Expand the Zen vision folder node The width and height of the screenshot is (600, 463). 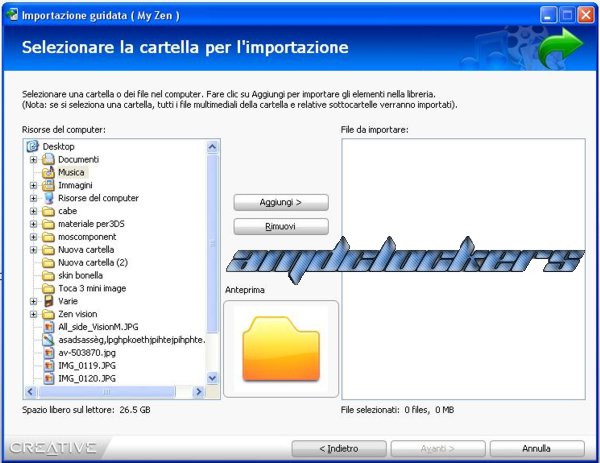point(33,314)
